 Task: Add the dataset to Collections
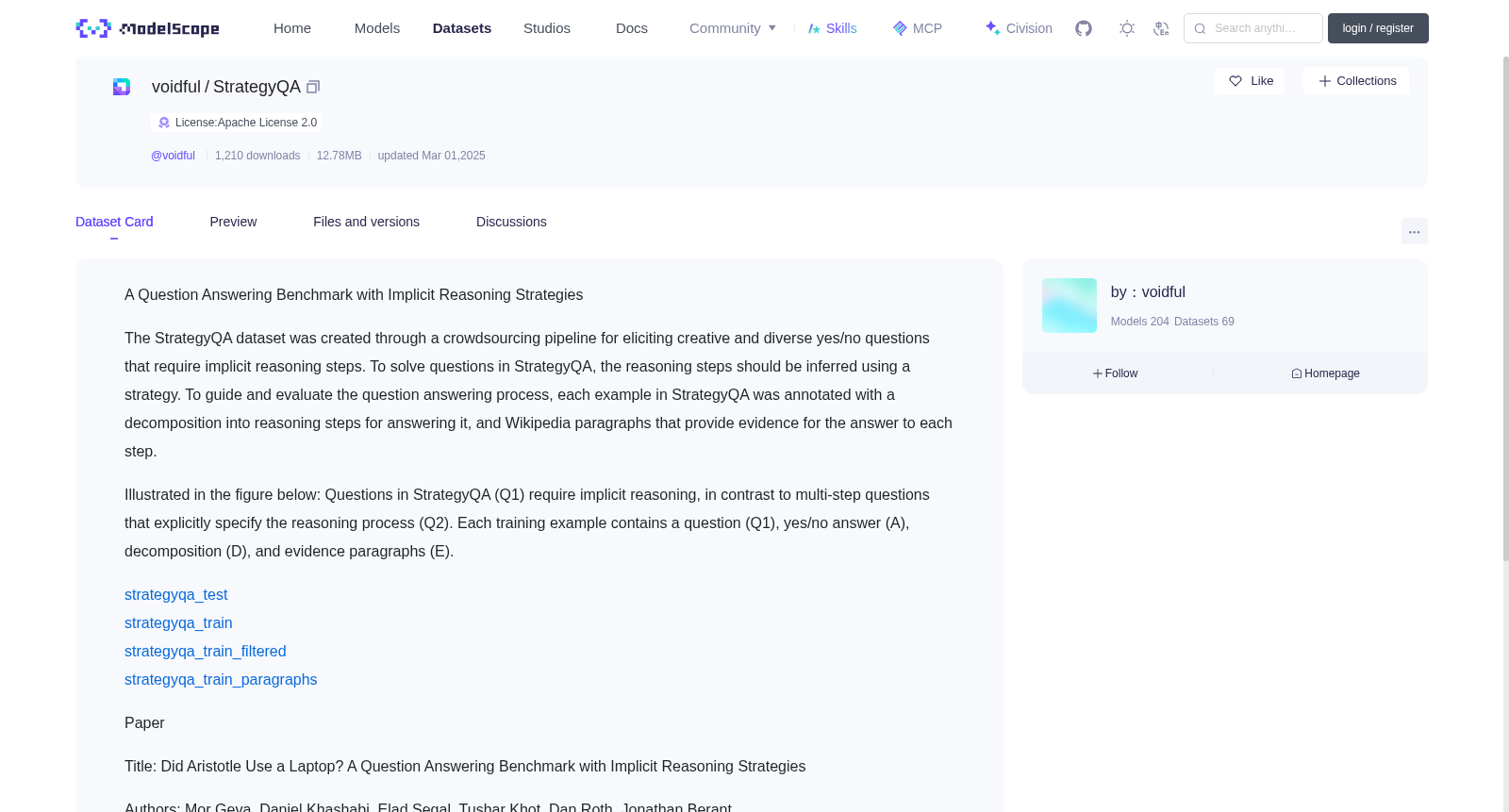coord(1356,81)
